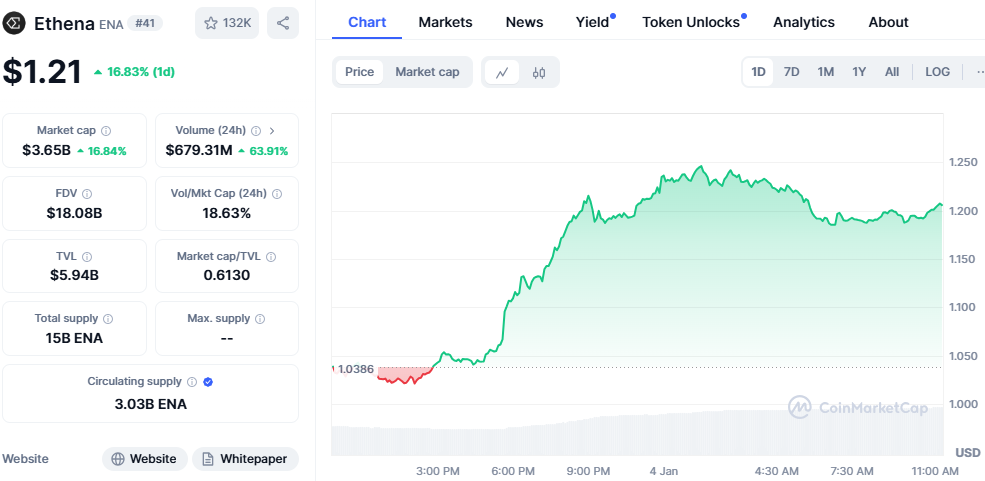Click the 4 Jan date axis label

click(x=664, y=471)
